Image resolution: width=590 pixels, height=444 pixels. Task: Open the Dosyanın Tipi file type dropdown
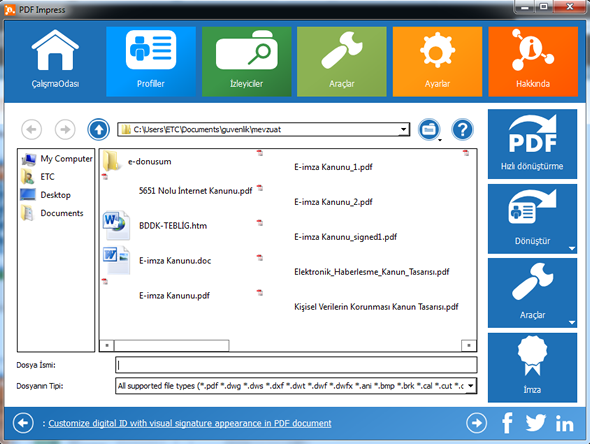tap(471, 386)
